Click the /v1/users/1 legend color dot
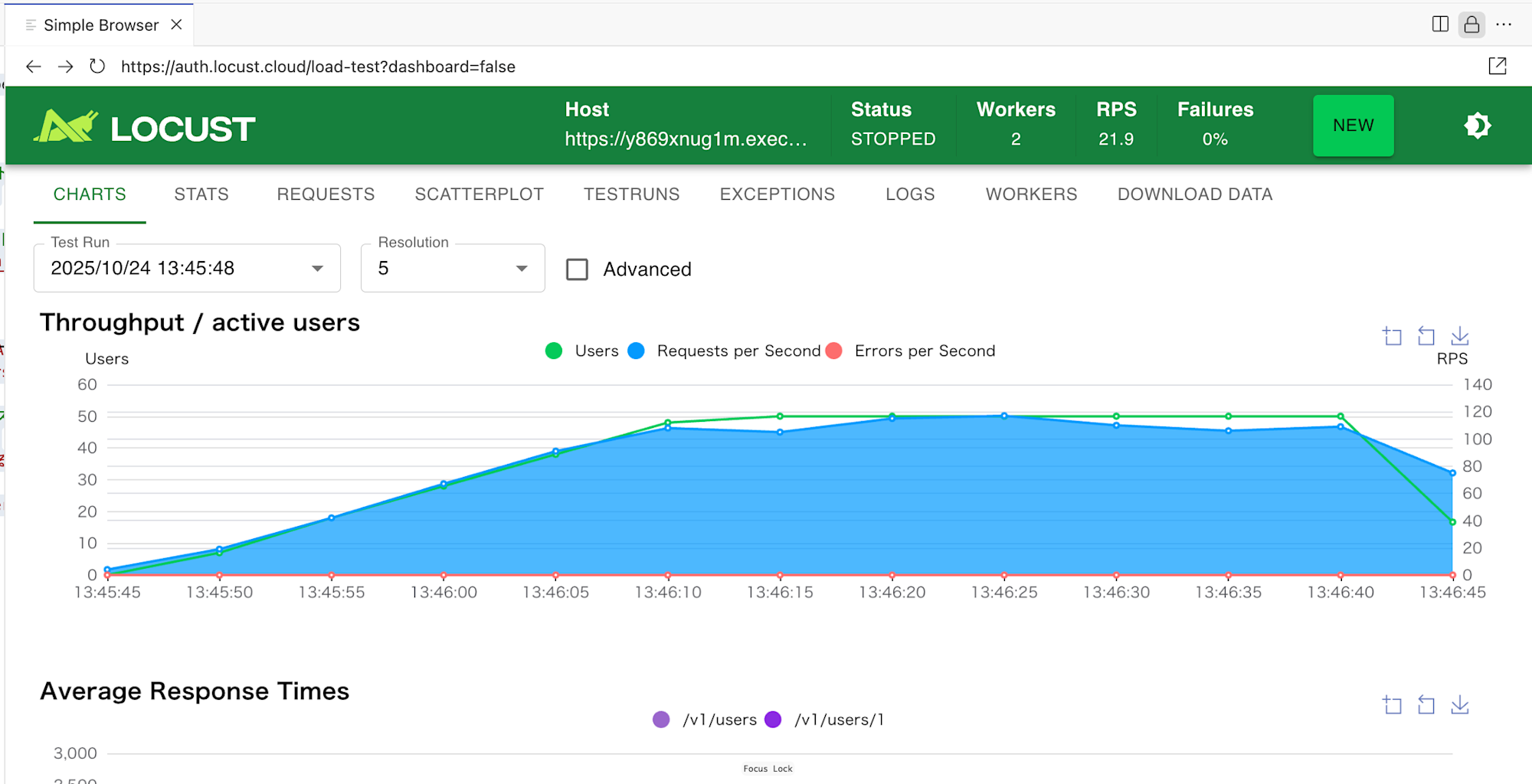1532x784 pixels. click(x=773, y=720)
